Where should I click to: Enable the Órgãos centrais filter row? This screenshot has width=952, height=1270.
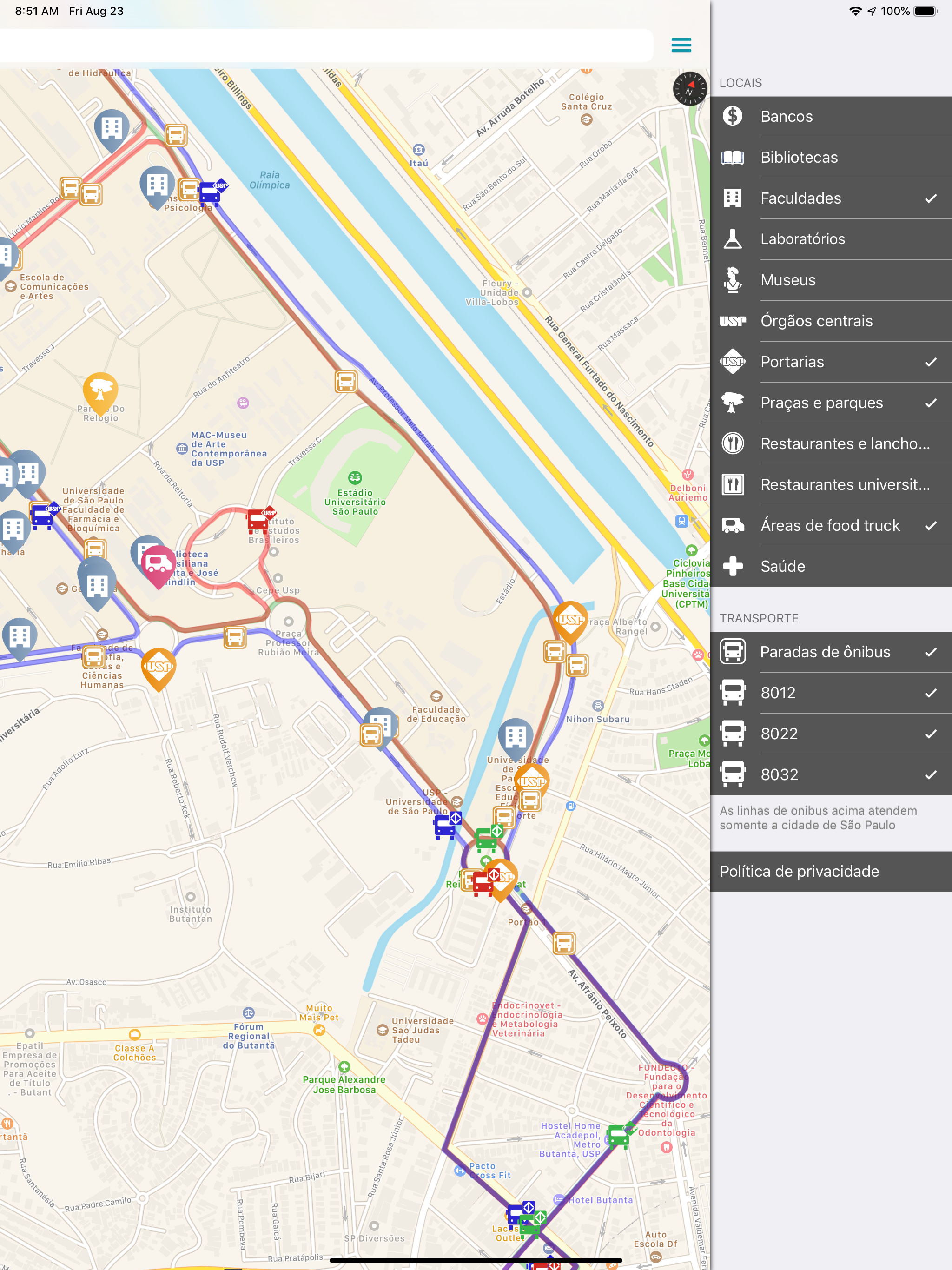(831, 321)
